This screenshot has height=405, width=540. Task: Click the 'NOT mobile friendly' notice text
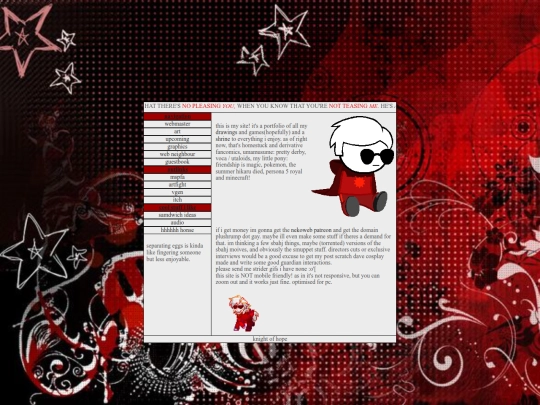click(x=298, y=279)
